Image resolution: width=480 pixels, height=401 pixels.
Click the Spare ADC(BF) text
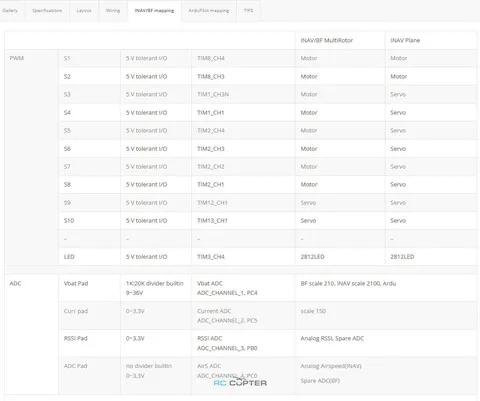pyautogui.click(x=320, y=381)
